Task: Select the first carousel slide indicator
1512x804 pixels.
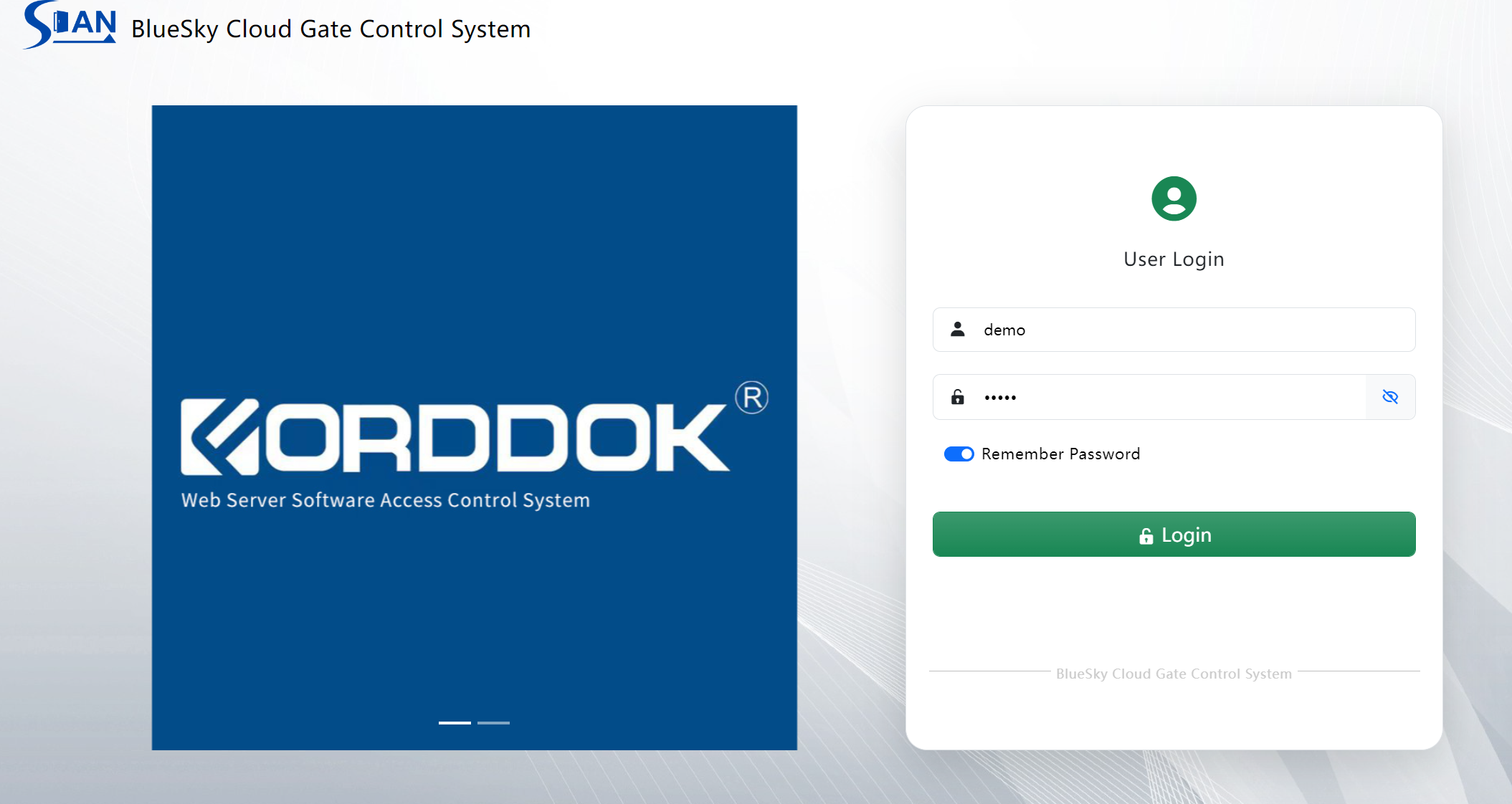Action: click(x=455, y=723)
